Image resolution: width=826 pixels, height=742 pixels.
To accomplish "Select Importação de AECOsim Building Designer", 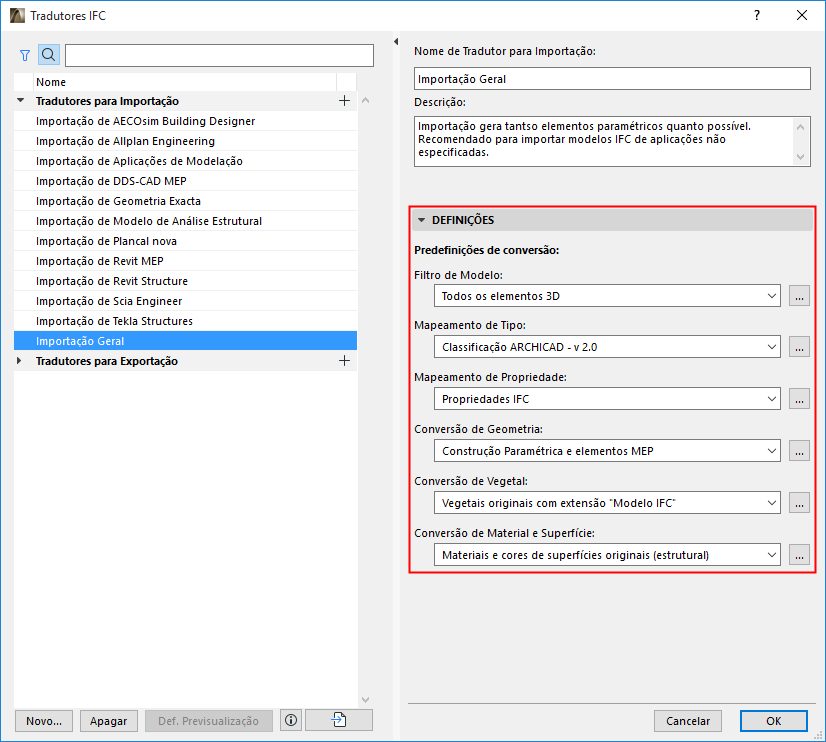I will click(x=185, y=121).
